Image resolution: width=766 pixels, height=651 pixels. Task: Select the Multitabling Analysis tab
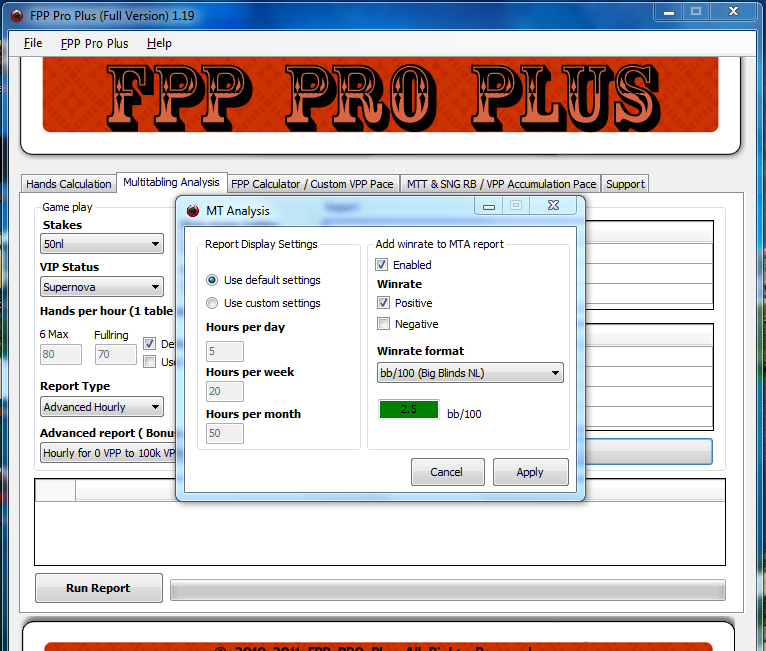(171, 182)
